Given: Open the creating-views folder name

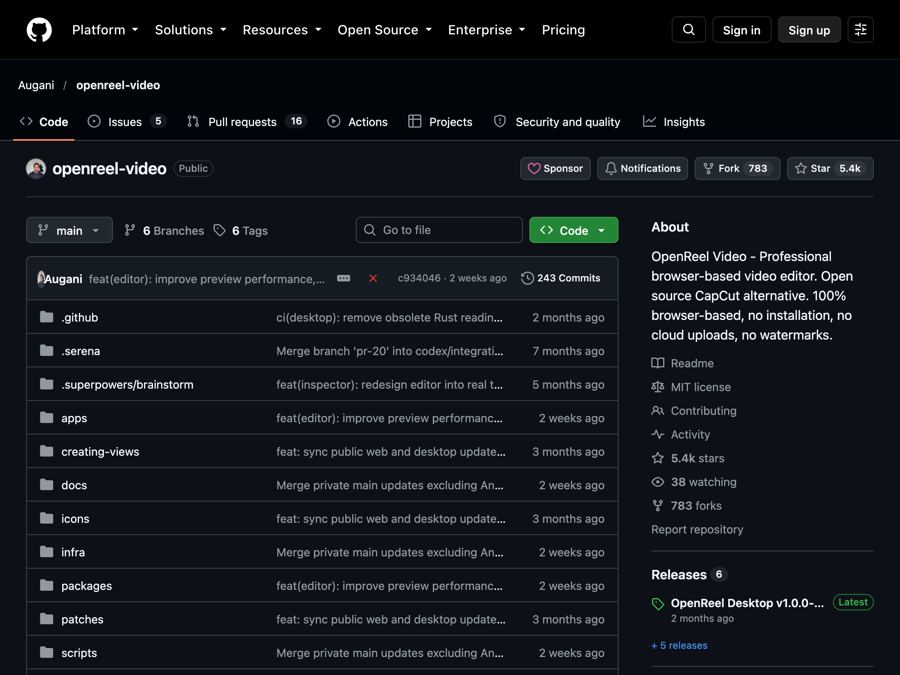Looking at the screenshot, I should [100, 451].
